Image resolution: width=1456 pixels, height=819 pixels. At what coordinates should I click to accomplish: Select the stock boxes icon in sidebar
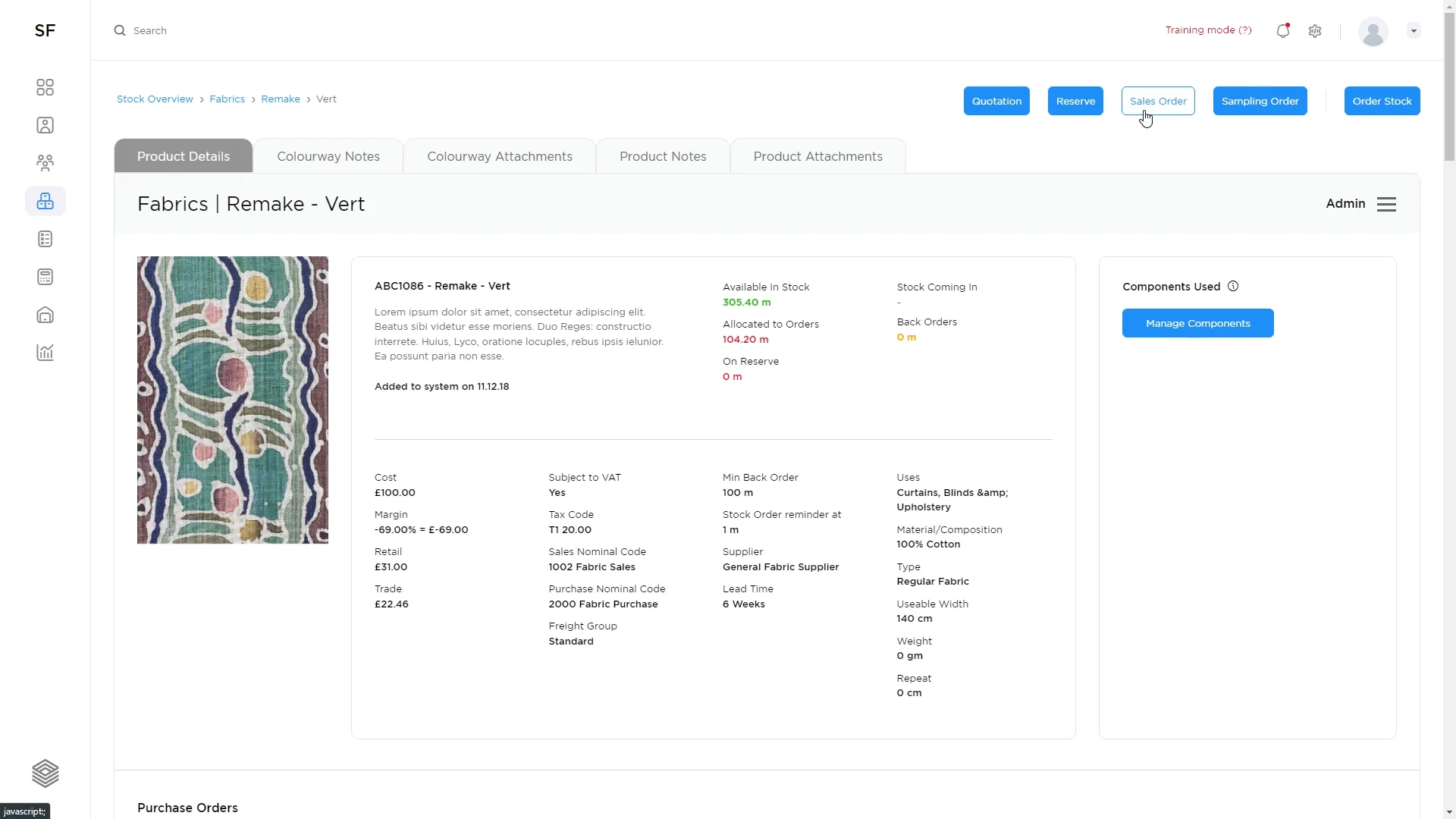pos(45,201)
